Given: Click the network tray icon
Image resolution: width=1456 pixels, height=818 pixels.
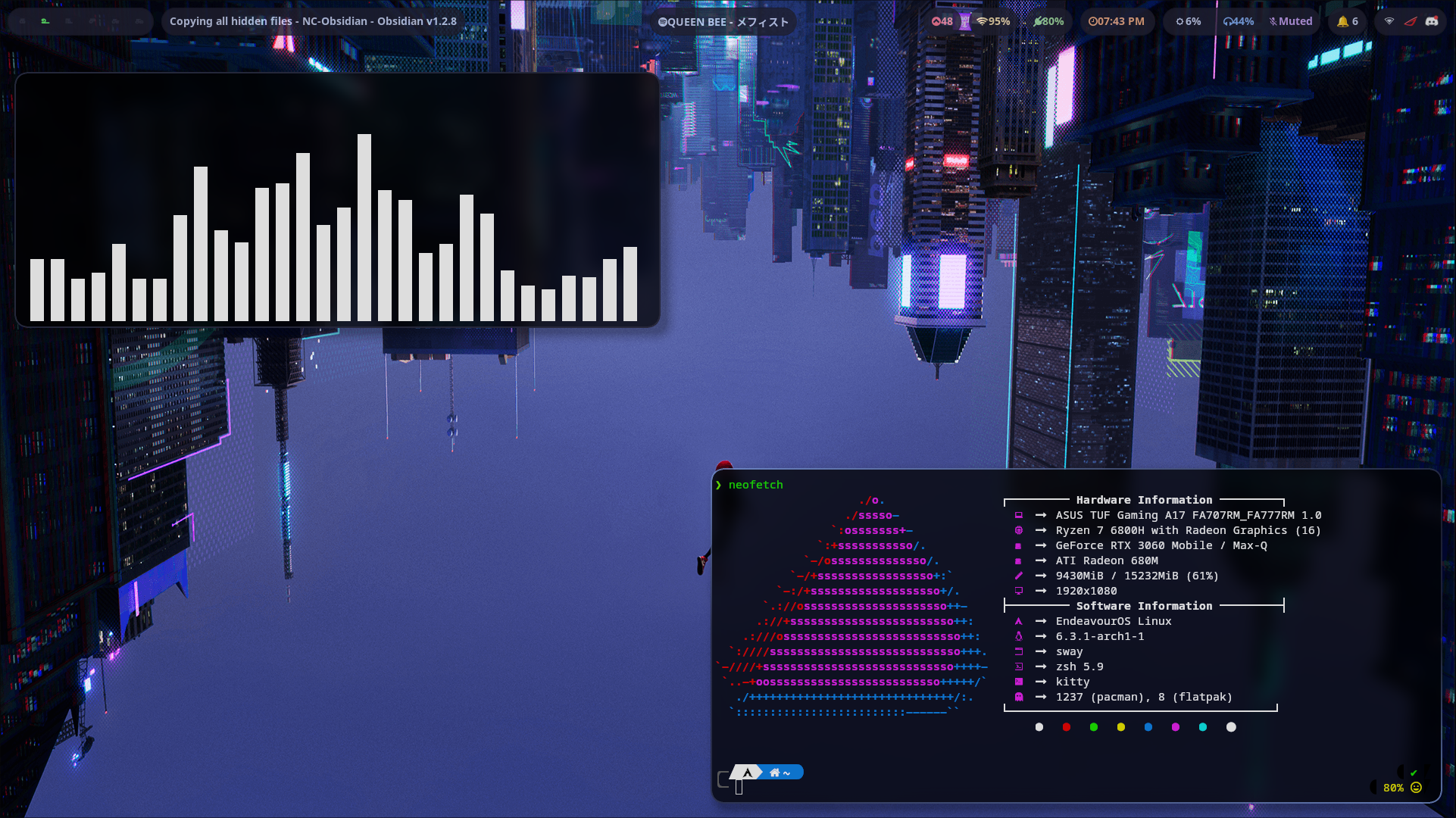Looking at the screenshot, I should click(x=1389, y=21).
